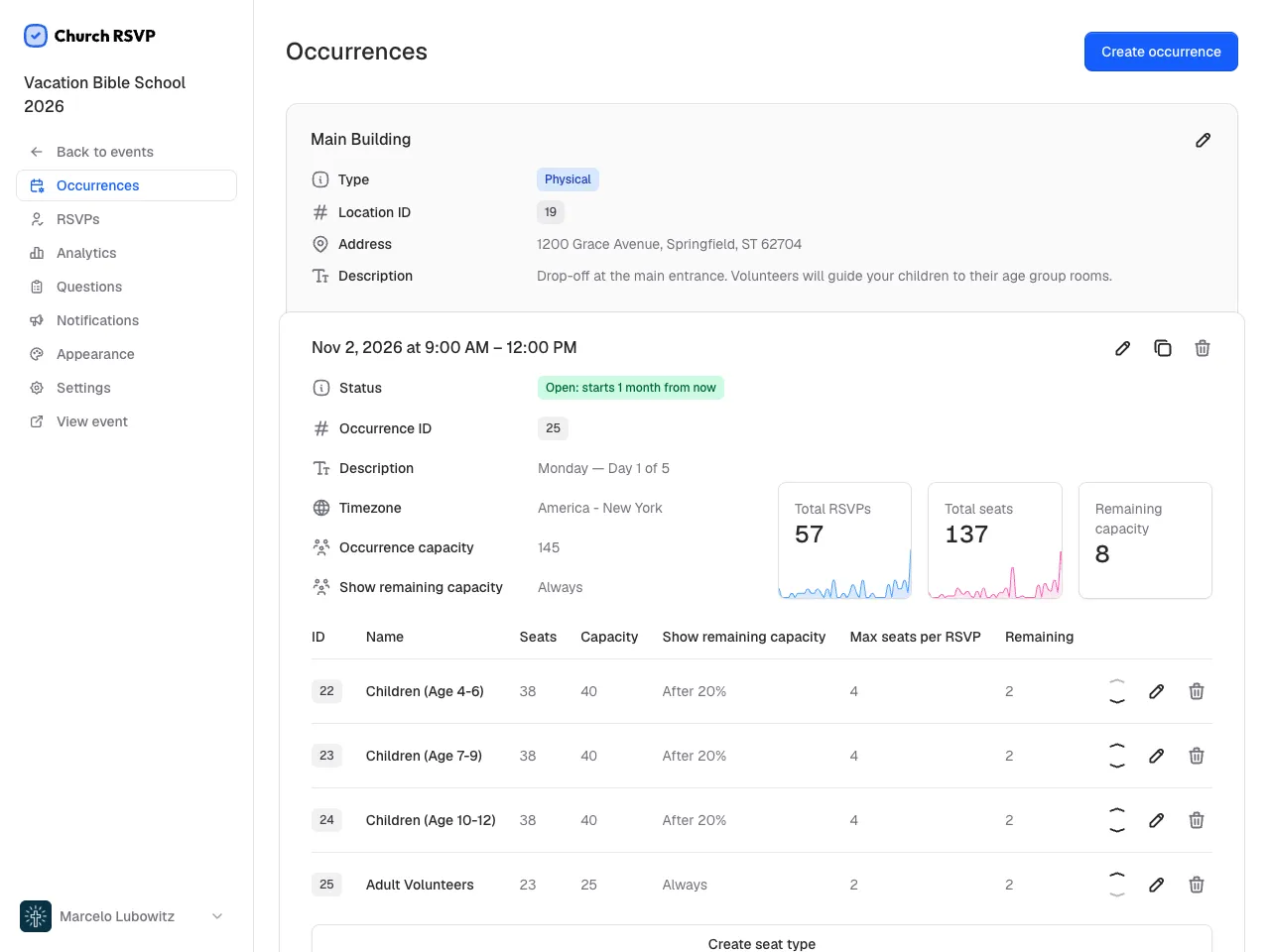Image resolution: width=1270 pixels, height=952 pixels.
Task: Move Children (Age 10-12) row down
Action: 1117,830
